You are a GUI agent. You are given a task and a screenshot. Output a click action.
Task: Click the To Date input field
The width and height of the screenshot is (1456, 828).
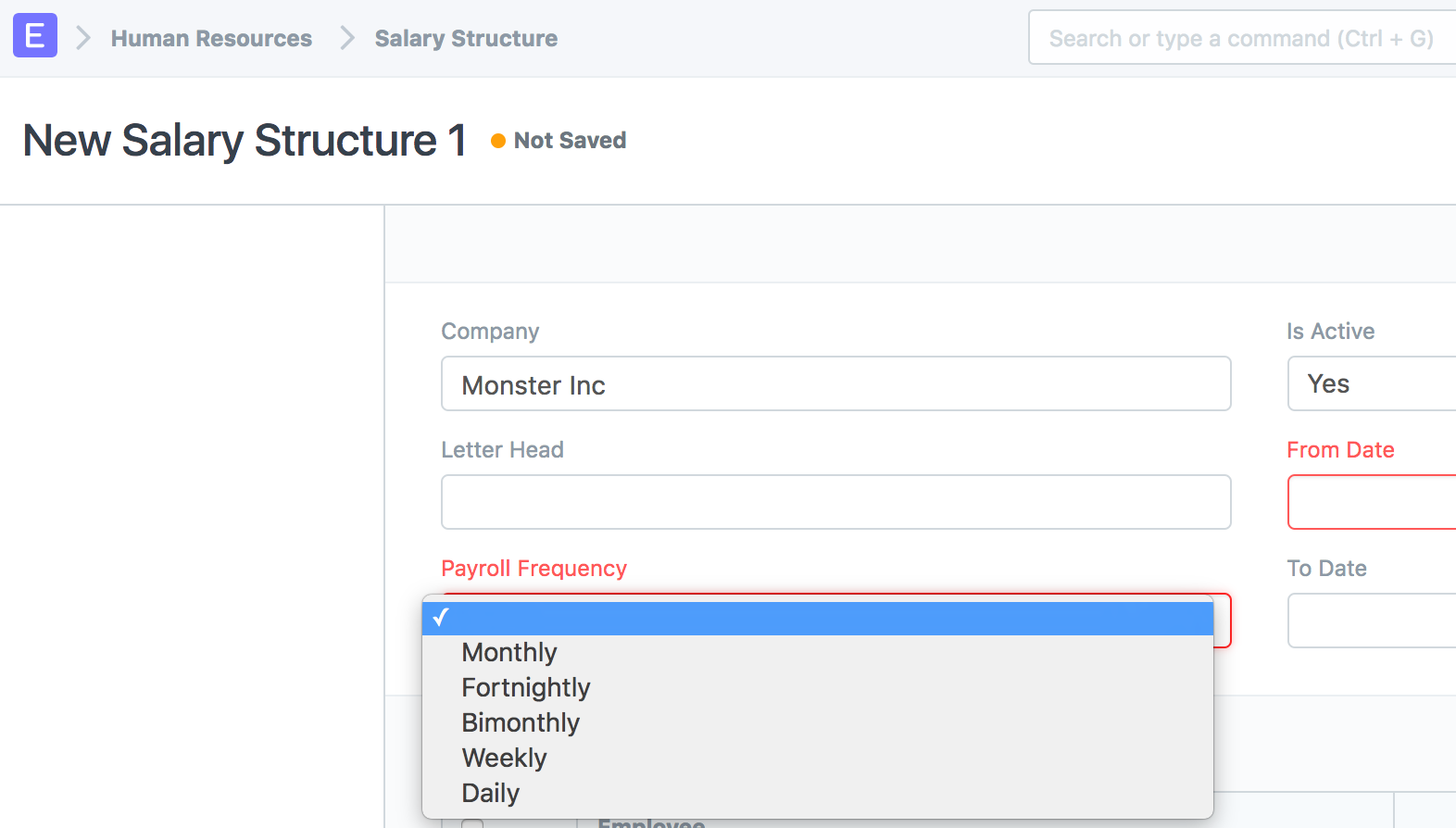(1372, 621)
